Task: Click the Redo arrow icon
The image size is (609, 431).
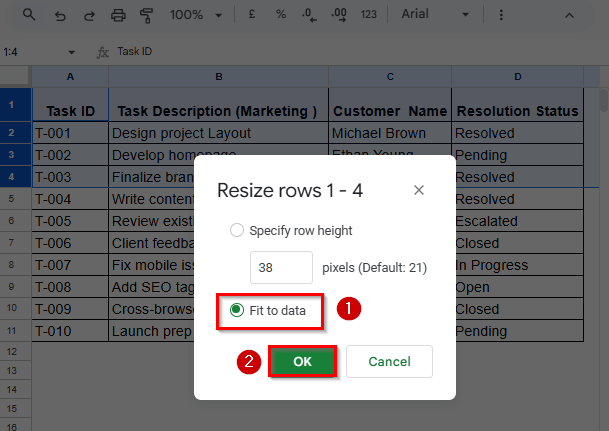Action: (89, 15)
